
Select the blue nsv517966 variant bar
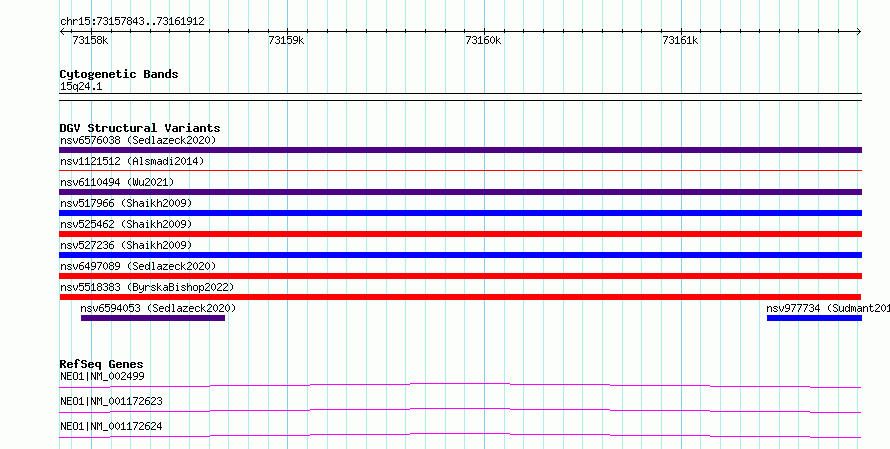pyautogui.click(x=460, y=213)
